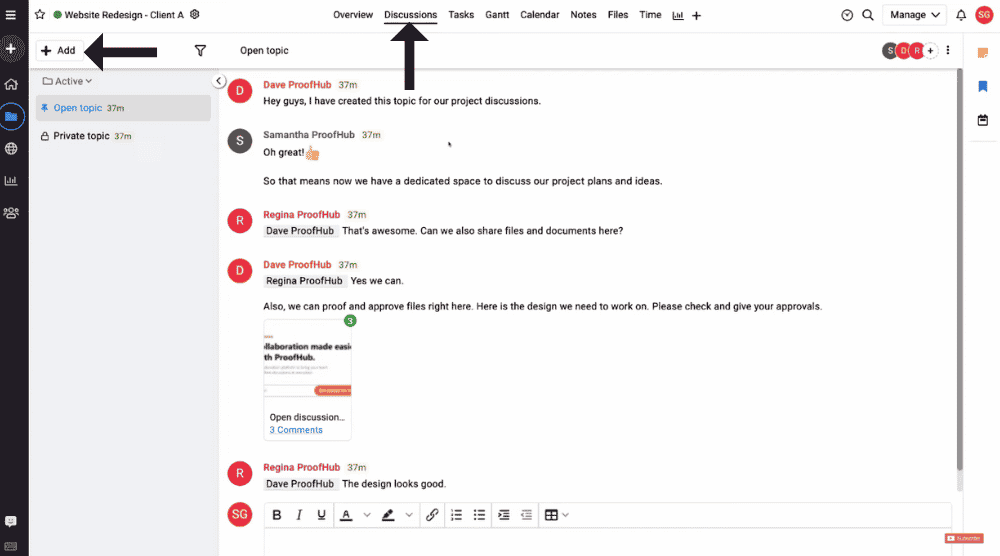
Task: Open the globe icon in sidebar
Action: (x=11, y=149)
